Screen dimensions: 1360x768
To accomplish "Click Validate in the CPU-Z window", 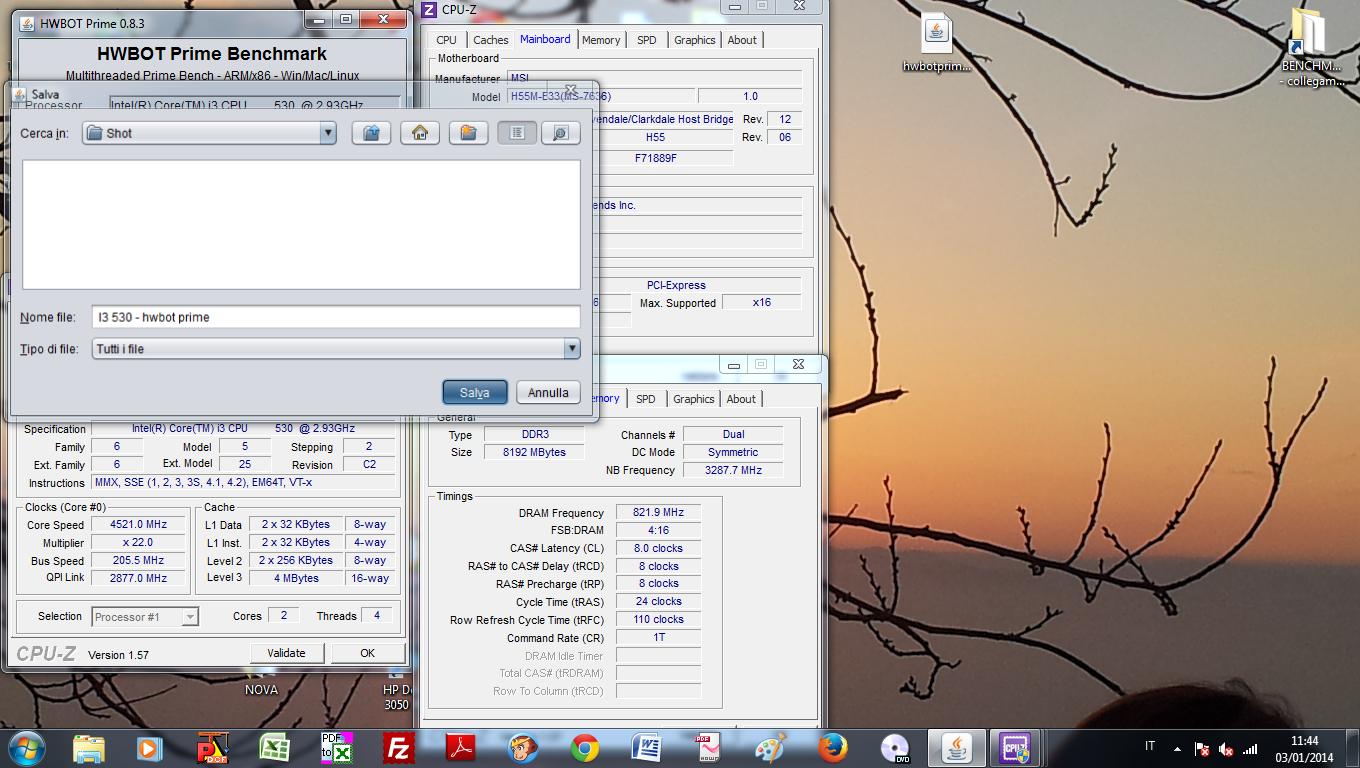I will [286, 653].
